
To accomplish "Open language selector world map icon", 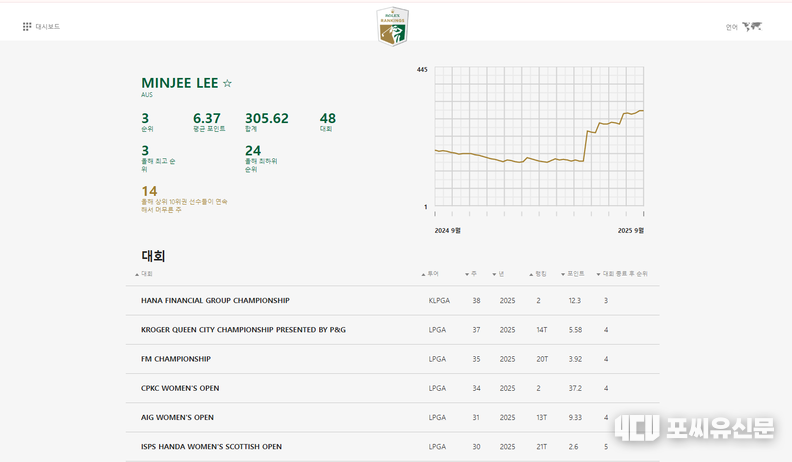I will click(752, 26).
